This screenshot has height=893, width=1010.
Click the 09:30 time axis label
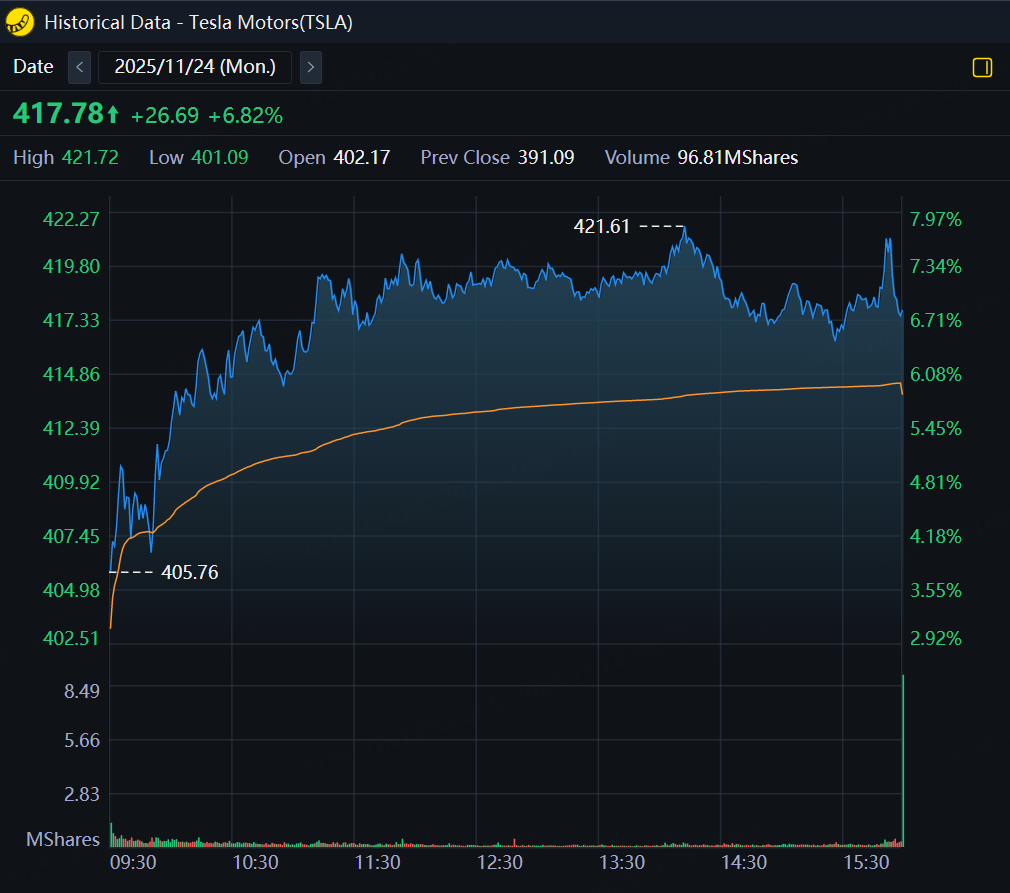(133, 862)
